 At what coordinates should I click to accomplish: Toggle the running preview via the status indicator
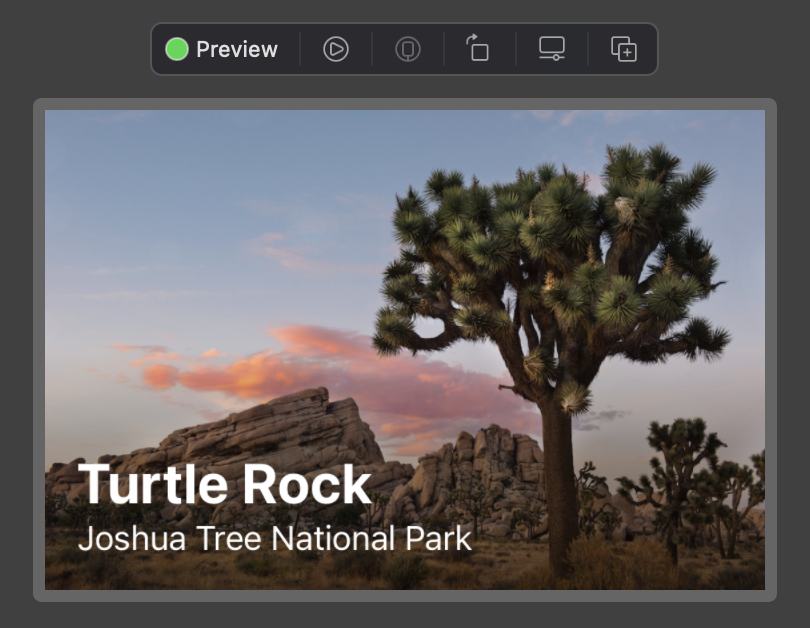click(177, 48)
